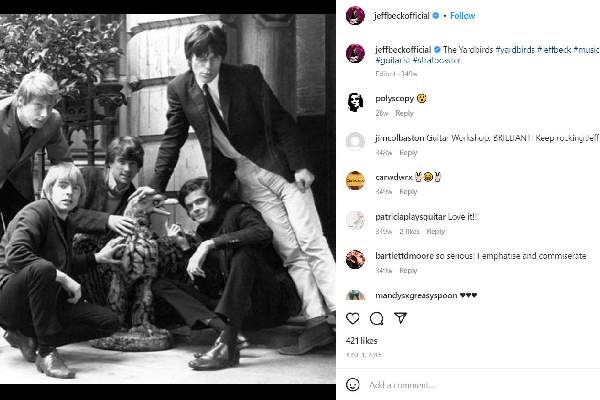Follow jeffbeckofficial

[462, 16]
